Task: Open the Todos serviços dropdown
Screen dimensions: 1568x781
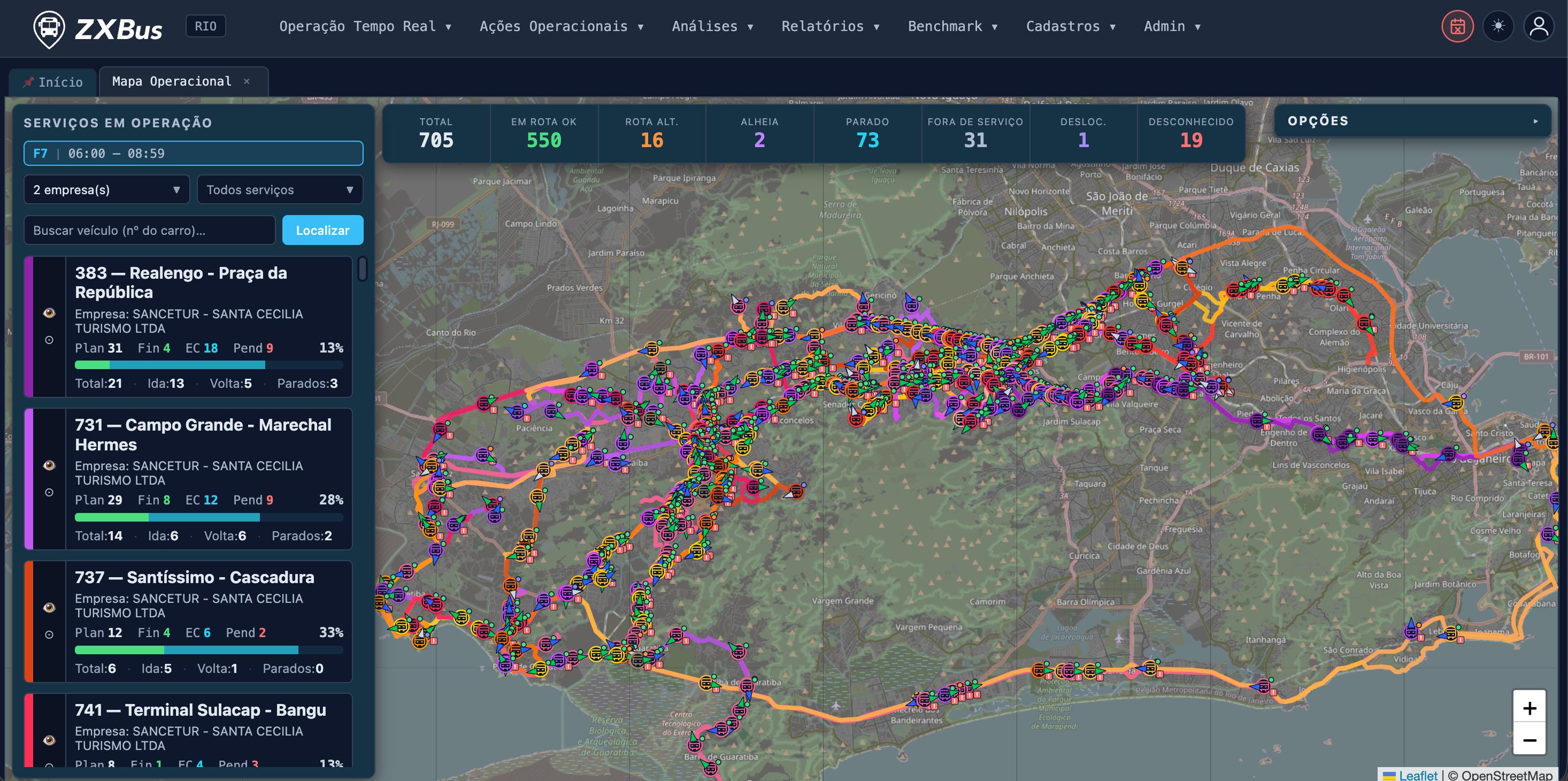Action: (280, 189)
